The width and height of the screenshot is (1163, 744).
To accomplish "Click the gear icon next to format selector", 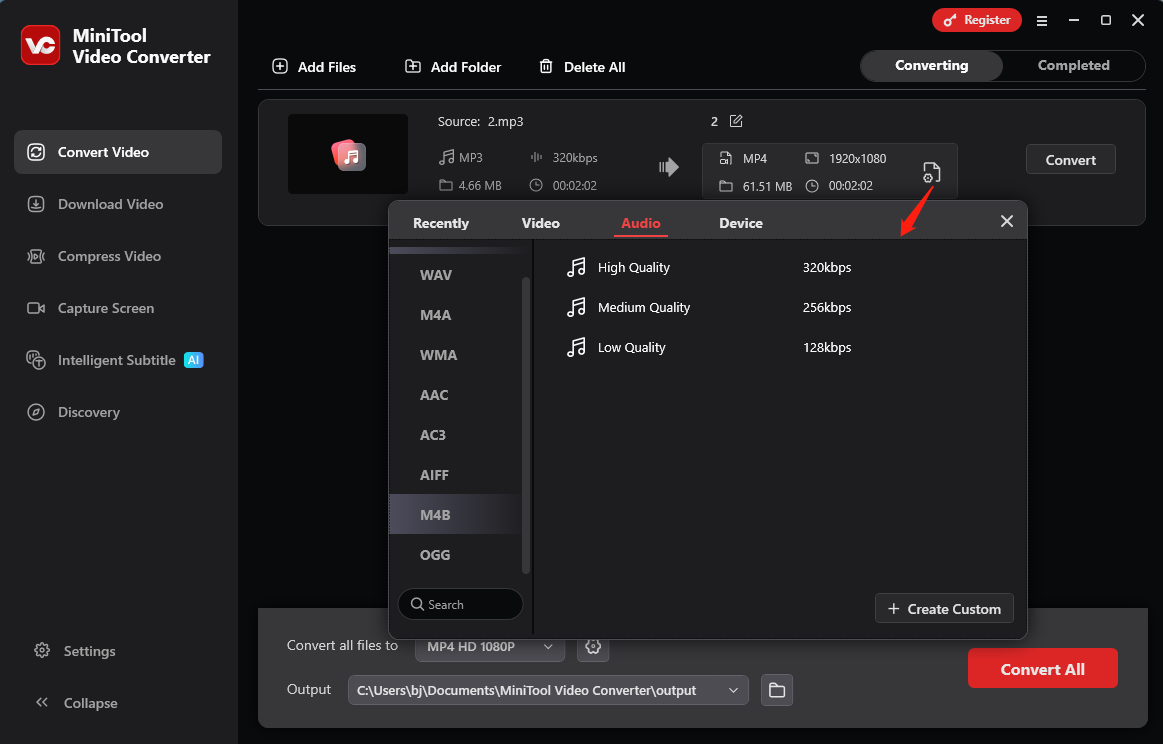I will pos(592,648).
